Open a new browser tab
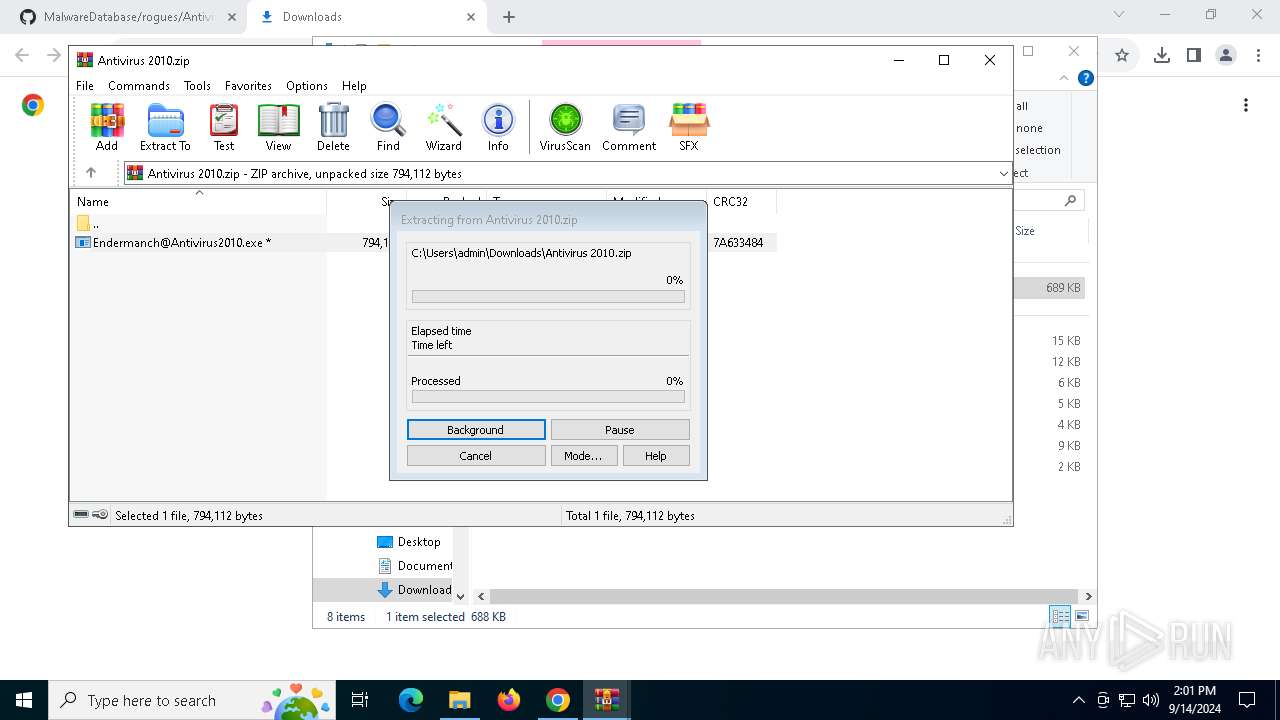The image size is (1280, 720). [509, 16]
